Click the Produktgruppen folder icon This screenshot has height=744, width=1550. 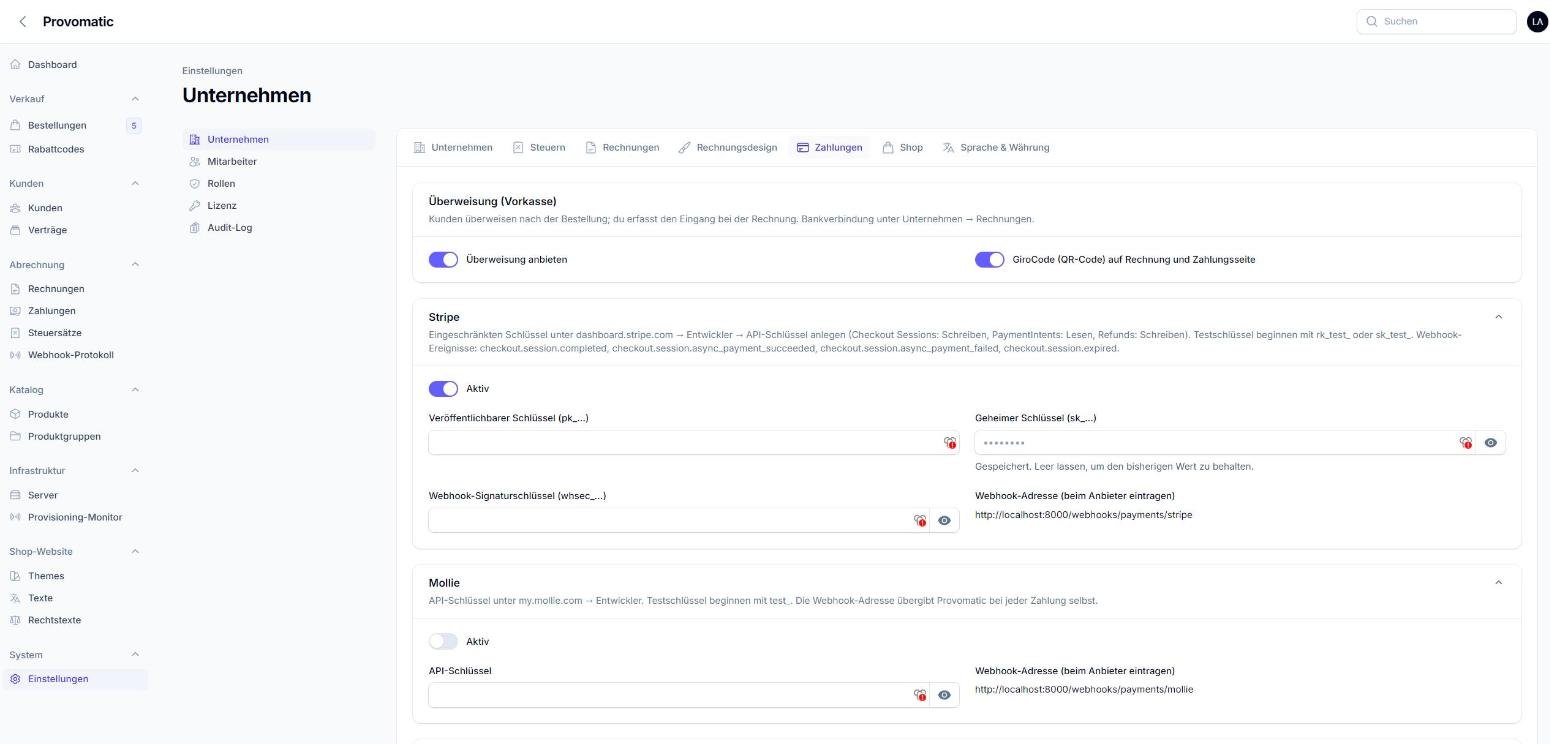tap(15, 436)
